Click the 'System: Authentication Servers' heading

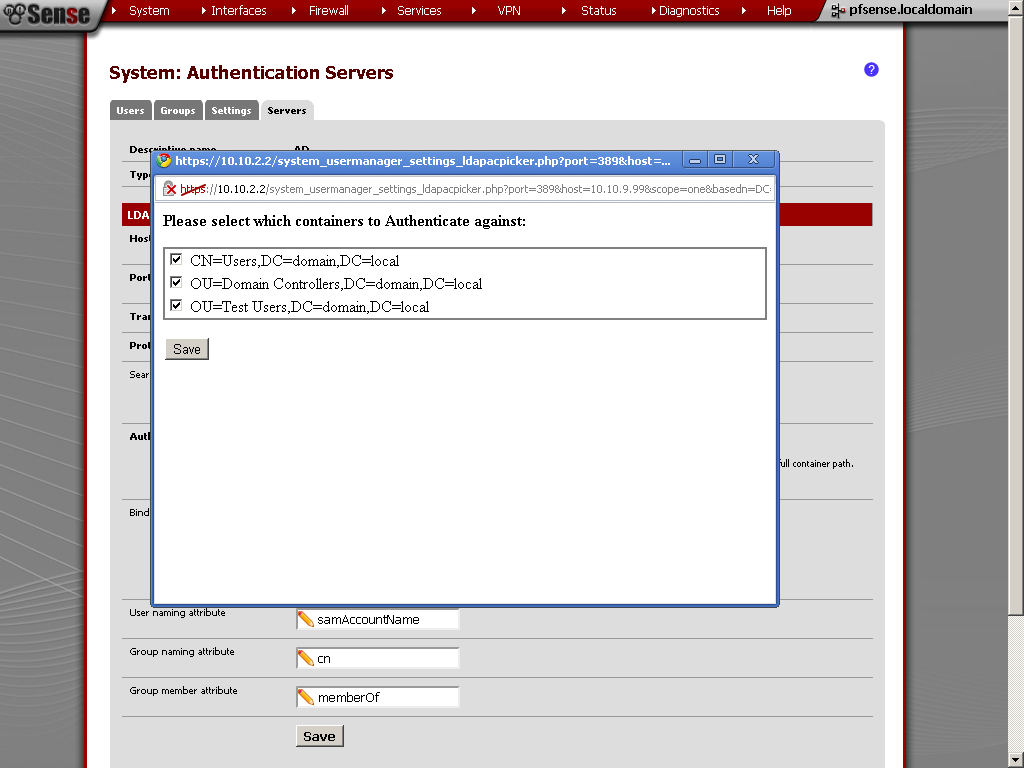[x=251, y=72]
